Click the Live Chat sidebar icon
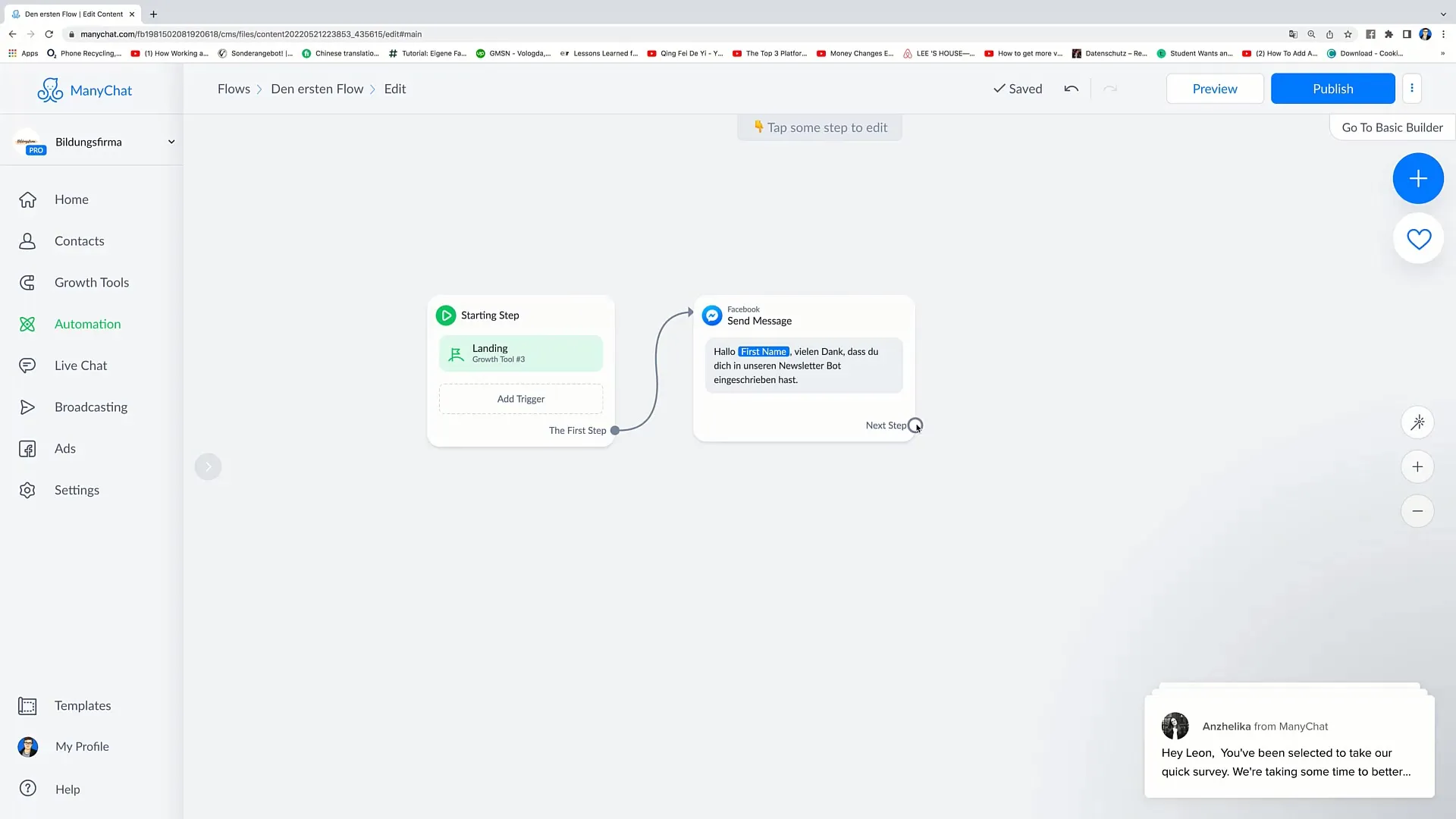Screen dimensions: 1456x819 tap(28, 365)
